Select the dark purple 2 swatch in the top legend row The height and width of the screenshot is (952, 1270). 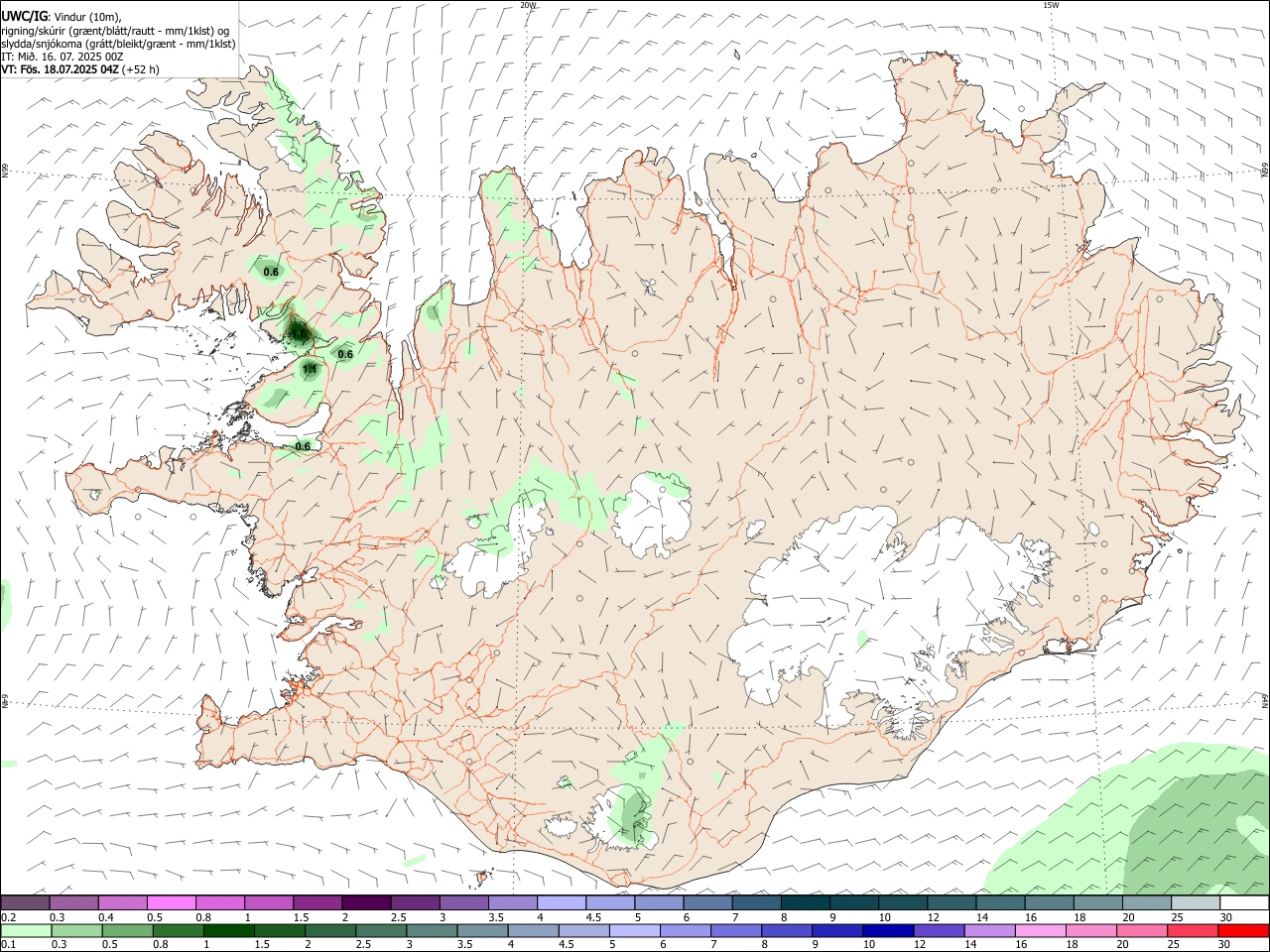coord(365,902)
